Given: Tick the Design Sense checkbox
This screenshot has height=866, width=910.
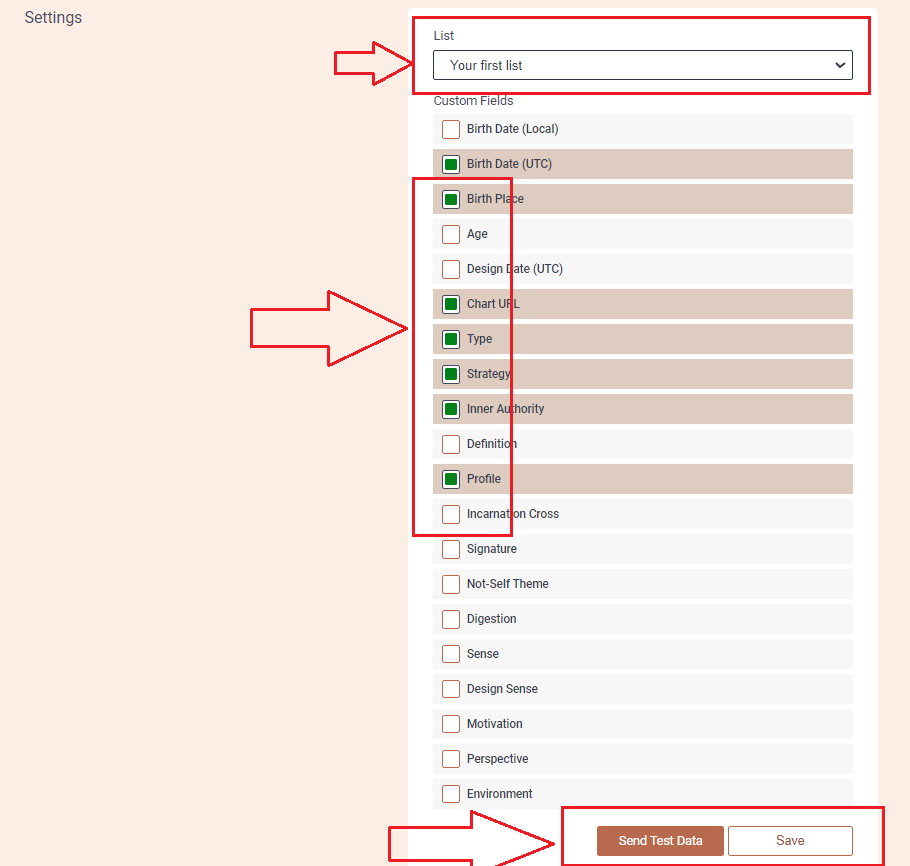Looking at the screenshot, I should pos(451,689).
